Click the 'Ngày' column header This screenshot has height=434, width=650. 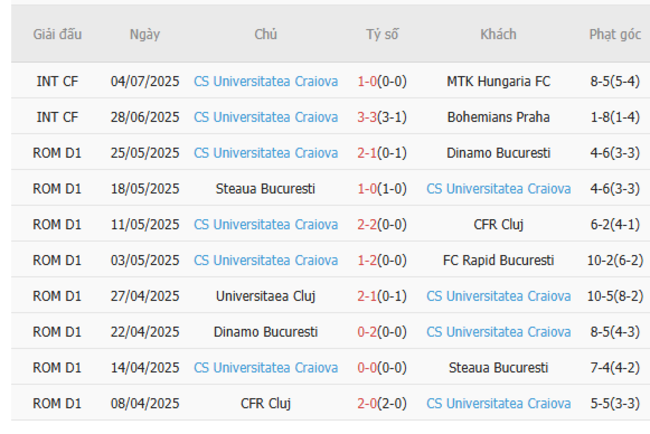[x=145, y=34]
